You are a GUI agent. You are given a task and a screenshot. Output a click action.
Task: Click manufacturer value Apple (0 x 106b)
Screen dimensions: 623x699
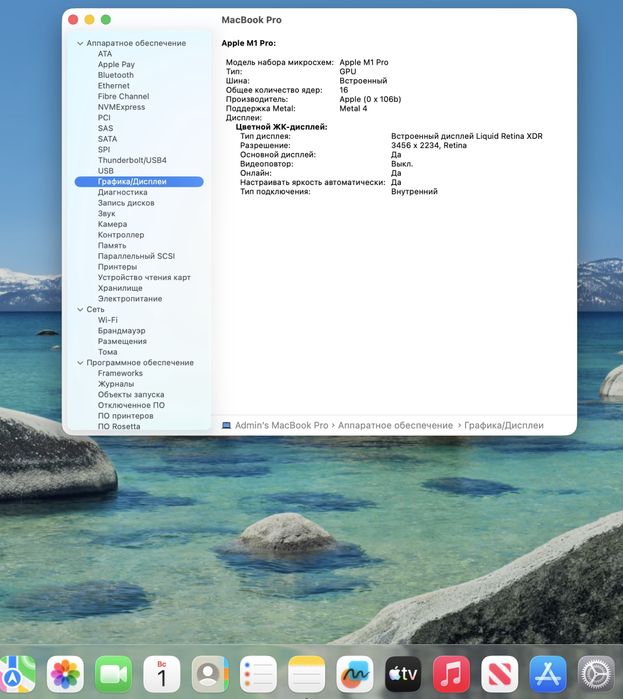[x=370, y=99]
